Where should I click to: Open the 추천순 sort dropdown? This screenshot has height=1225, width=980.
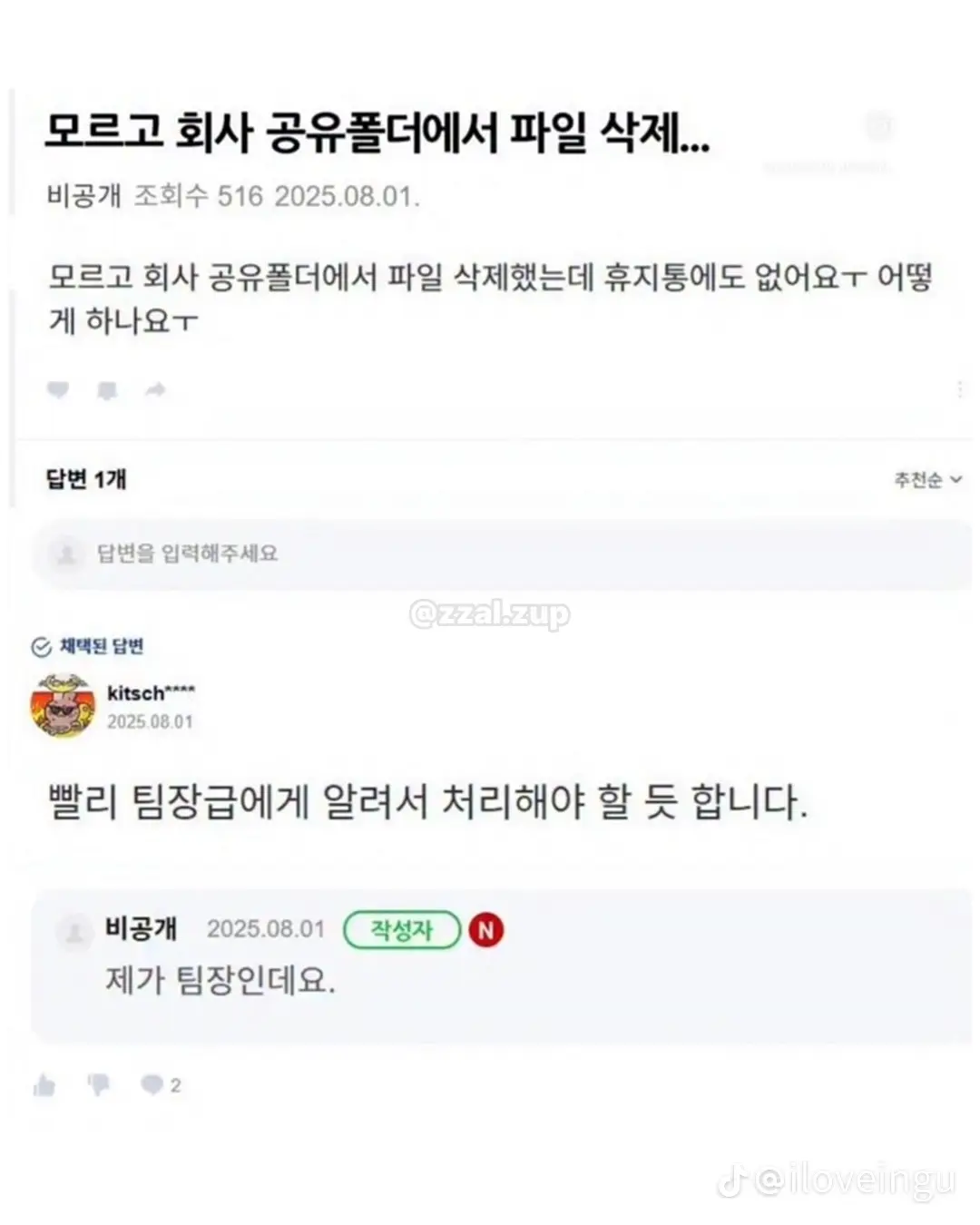pyautogui.click(x=927, y=480)
